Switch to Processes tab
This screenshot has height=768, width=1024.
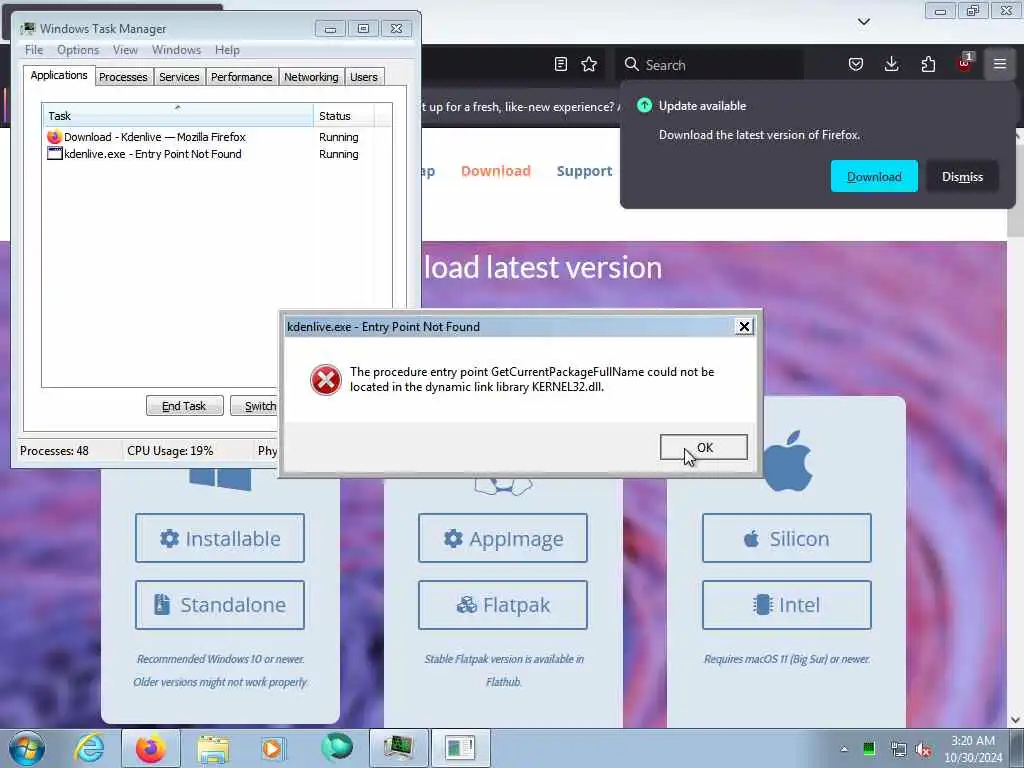pyautogui.click(x=123, y=76)
